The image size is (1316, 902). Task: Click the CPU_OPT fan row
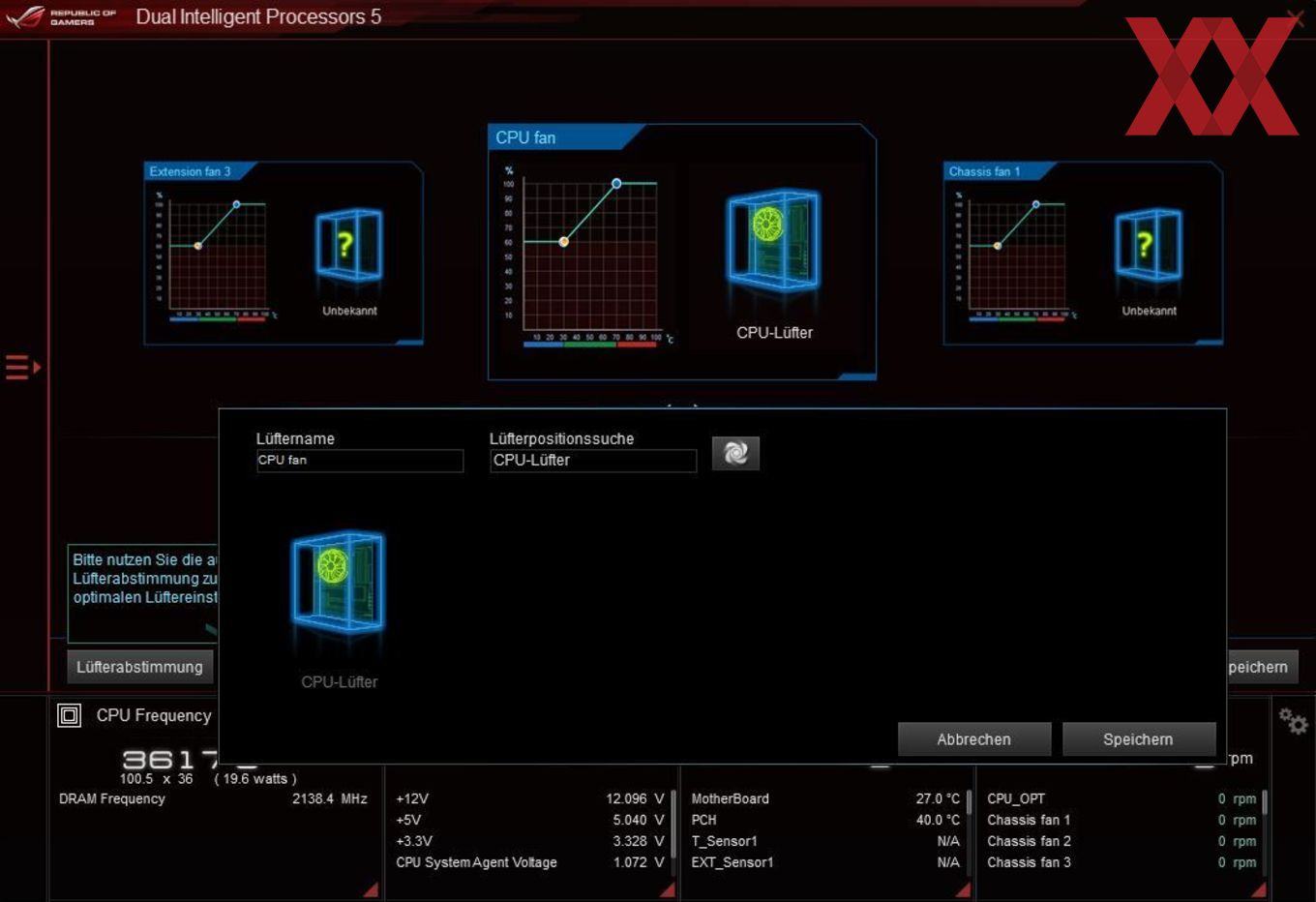[1122, 798]
